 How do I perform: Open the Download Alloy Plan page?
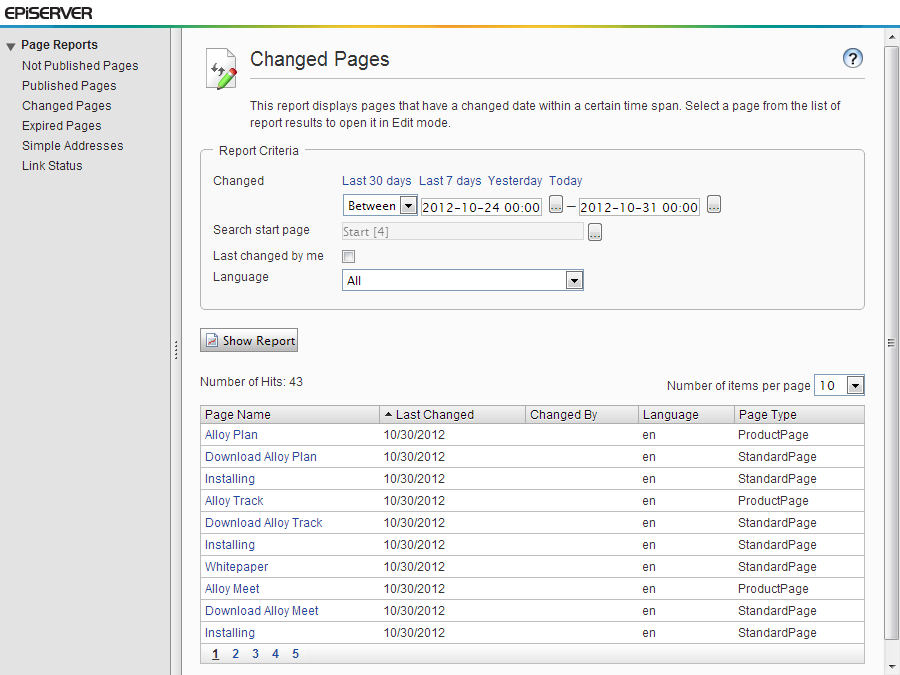coord(261,457)
